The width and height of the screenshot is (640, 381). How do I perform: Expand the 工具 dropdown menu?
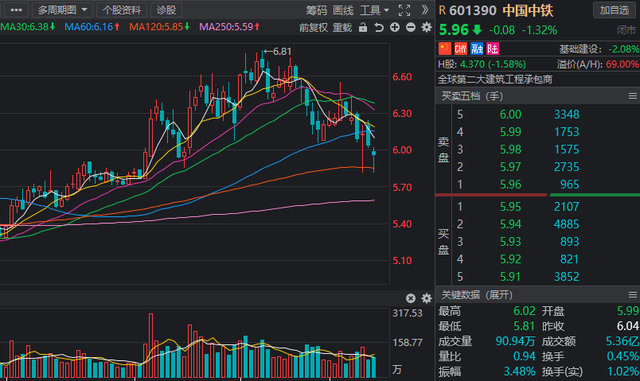point(374,10)
